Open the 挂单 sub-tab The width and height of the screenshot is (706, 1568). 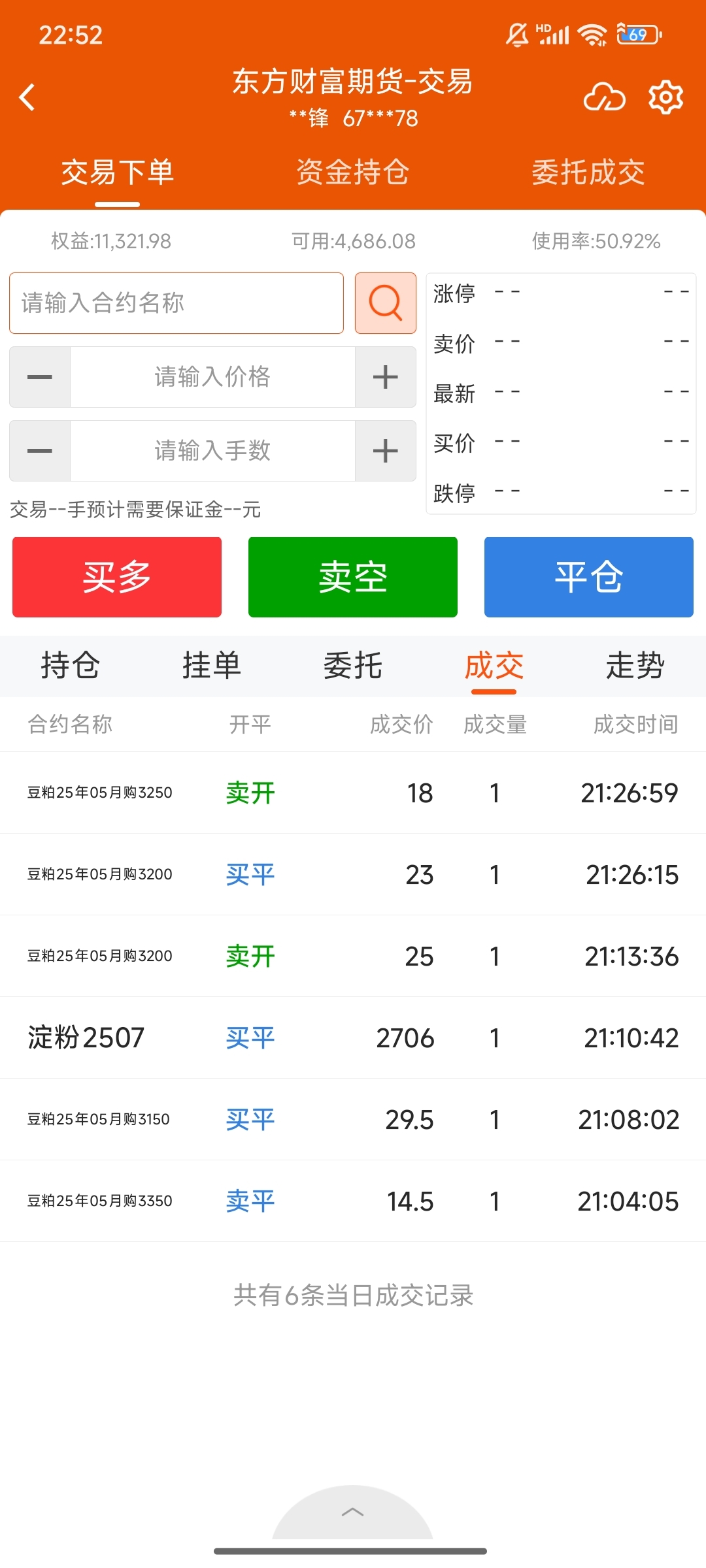coord(212,666)
